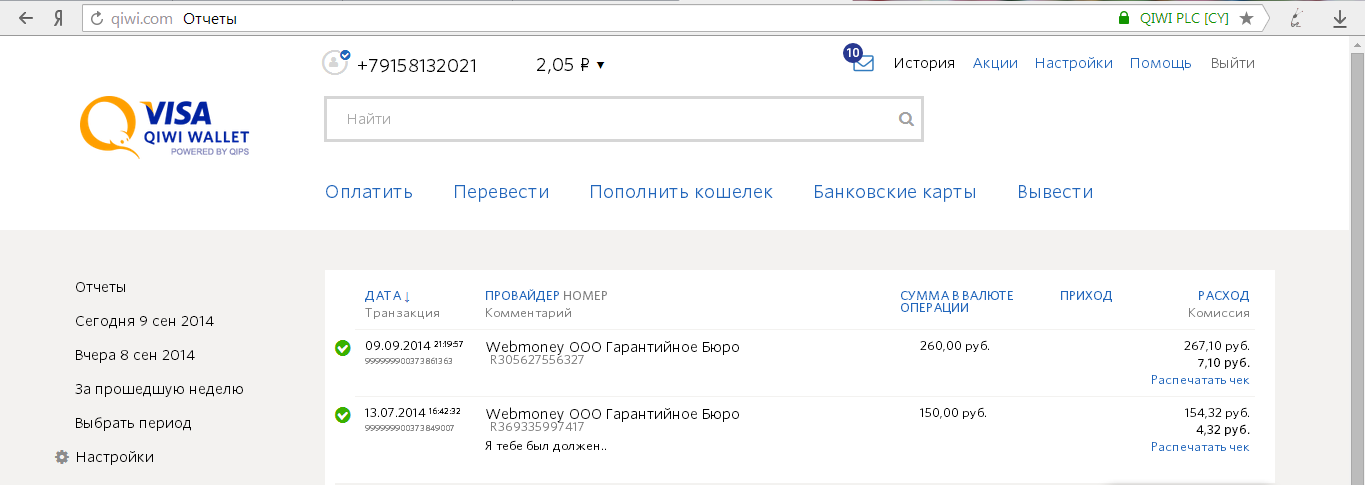Click the browser back arrow
The height and width of the screenshot is (485, 1365).
click(26, 18)
